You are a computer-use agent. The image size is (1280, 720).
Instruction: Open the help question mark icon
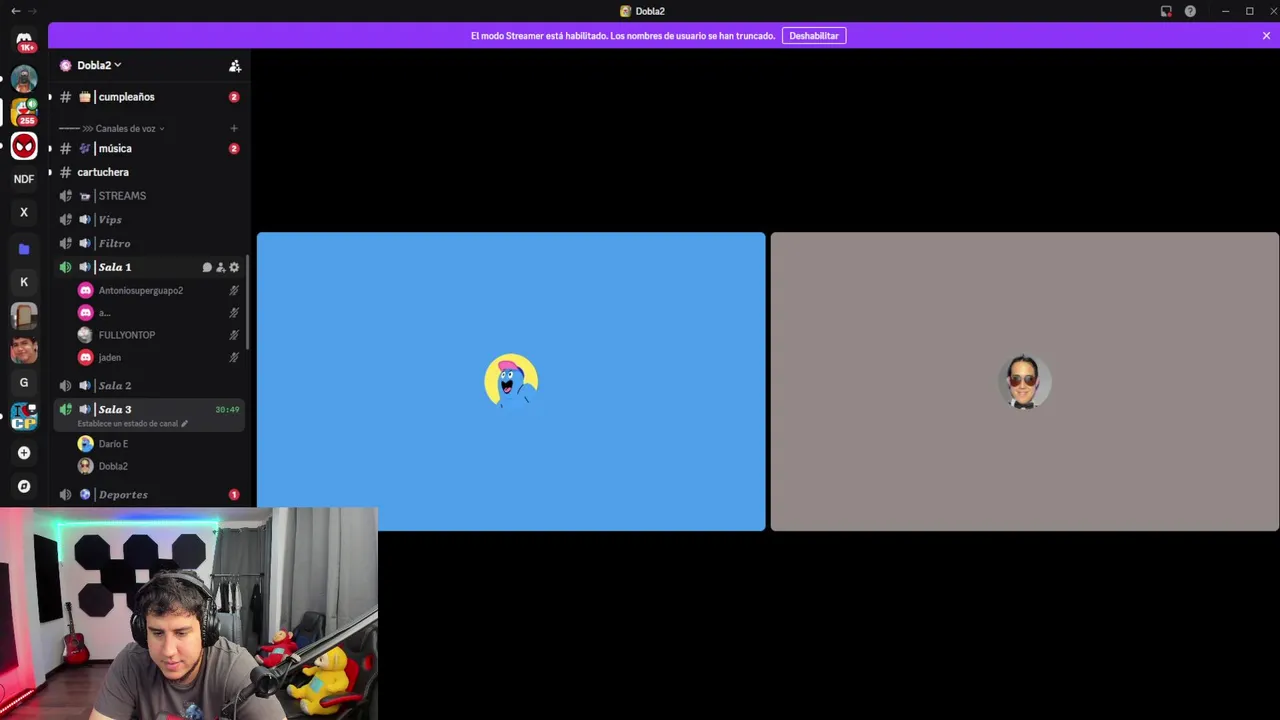(x=1190, y=11)
